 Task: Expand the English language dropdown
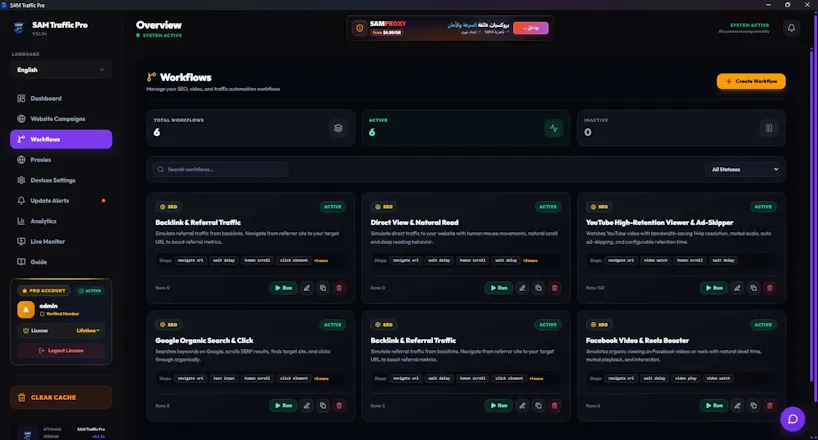click(61, 70)
